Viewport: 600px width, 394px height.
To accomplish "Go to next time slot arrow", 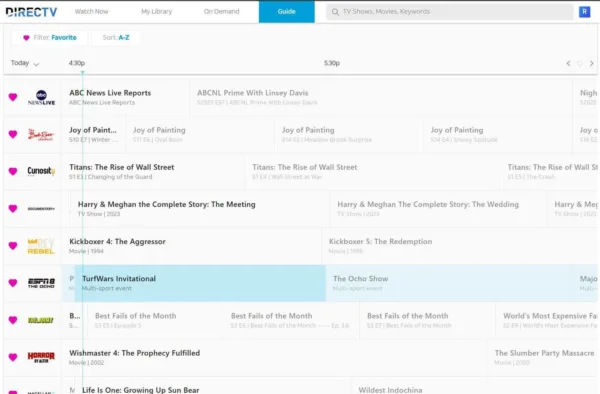I will [592, 63].
